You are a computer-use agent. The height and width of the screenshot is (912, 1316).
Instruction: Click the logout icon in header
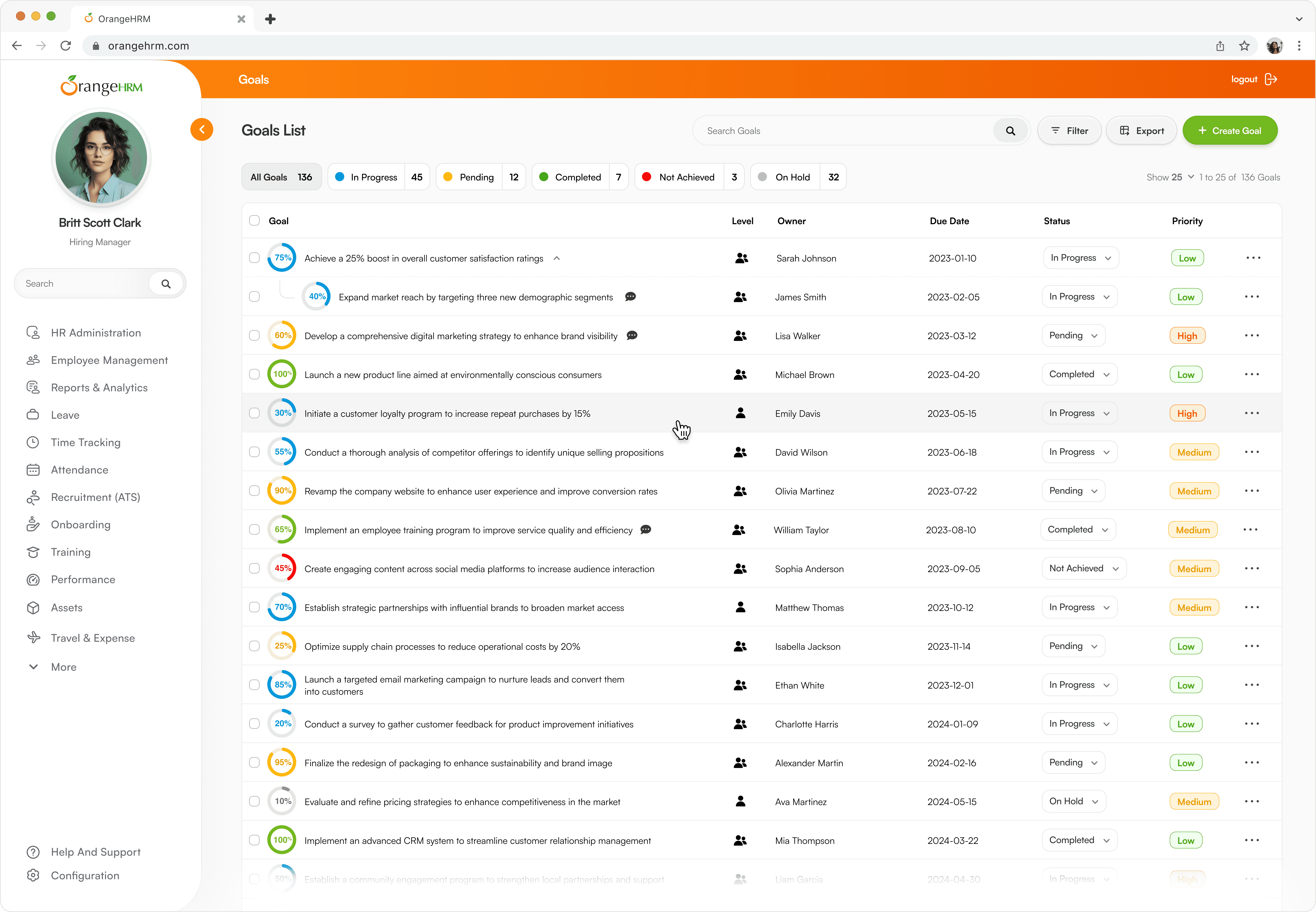pos(1271,79)
